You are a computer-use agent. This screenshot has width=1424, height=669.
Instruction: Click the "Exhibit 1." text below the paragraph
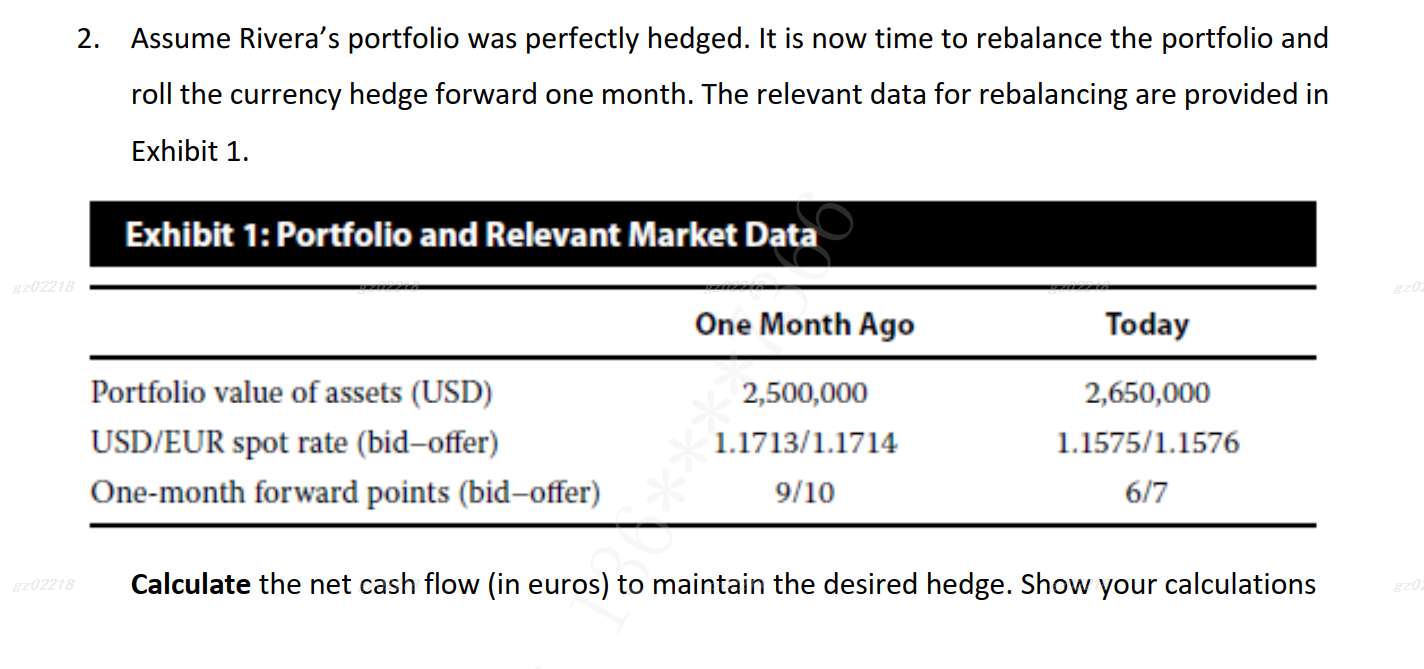click(190, 152)
